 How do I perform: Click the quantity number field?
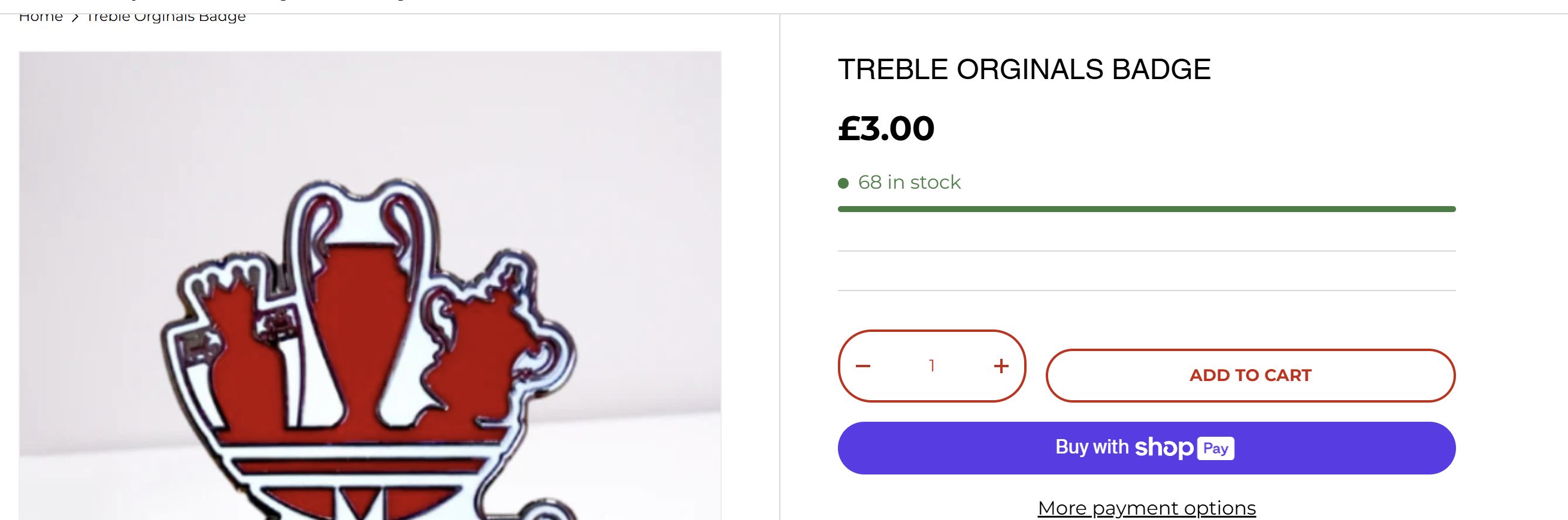[931, 366]
